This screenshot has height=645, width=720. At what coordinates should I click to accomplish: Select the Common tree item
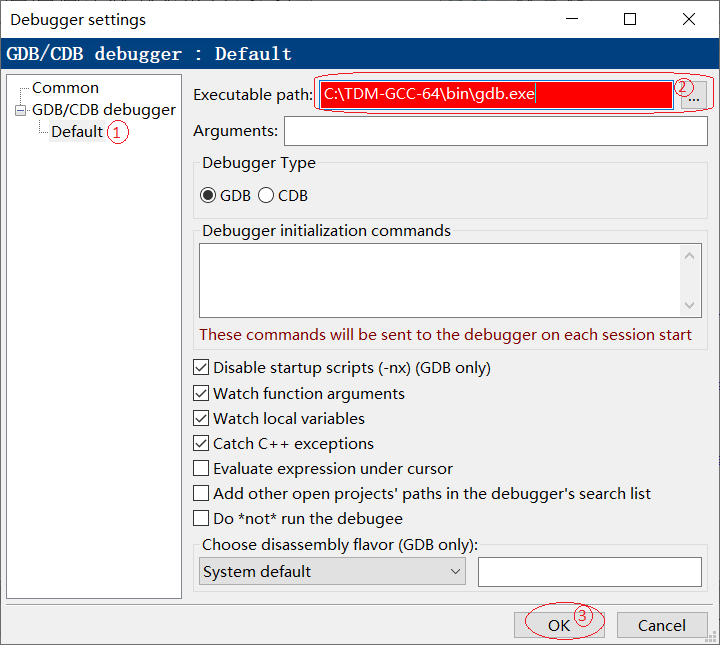pos(65,88)
